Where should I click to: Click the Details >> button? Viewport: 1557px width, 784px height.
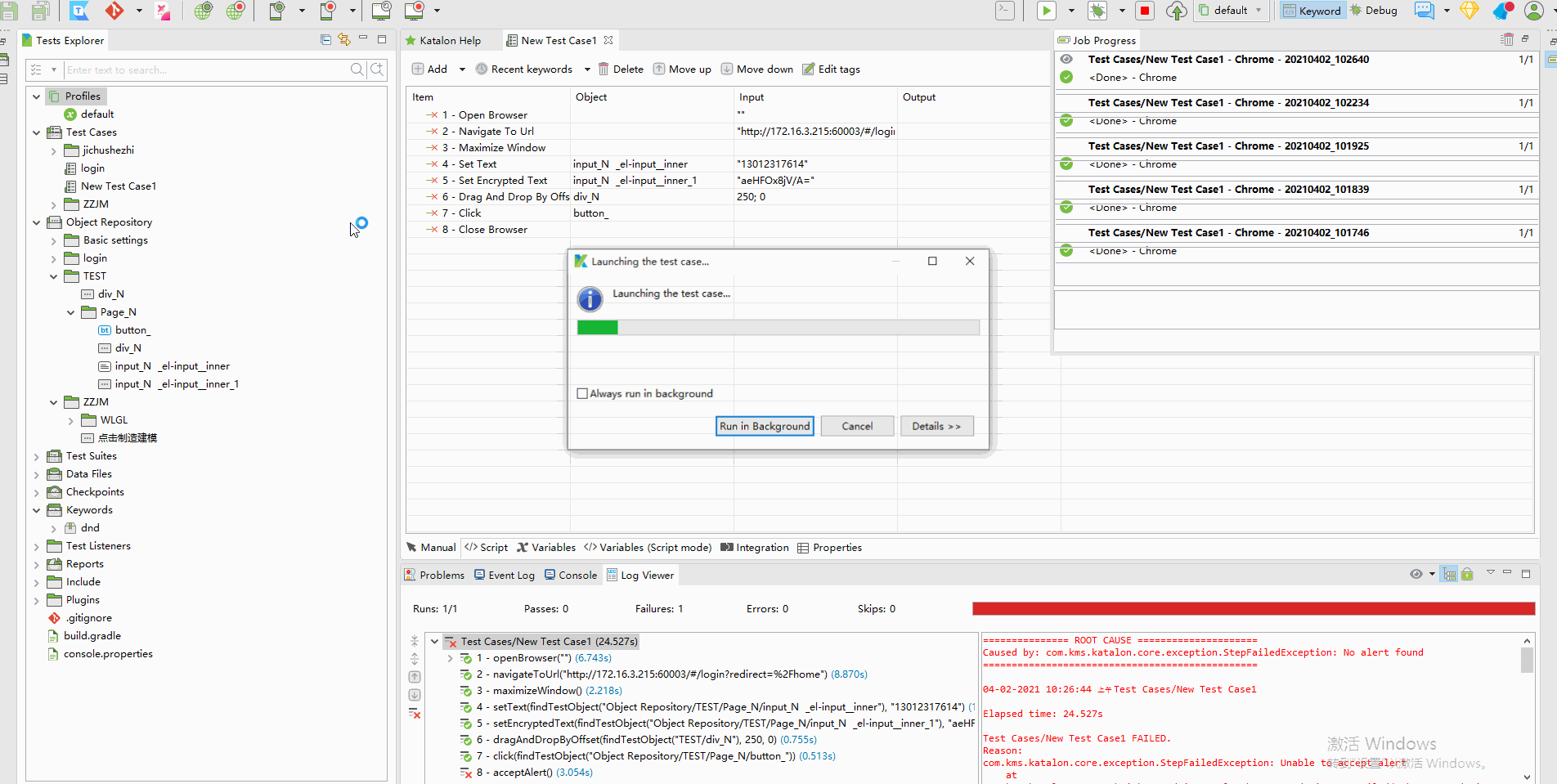click(x=937, y=426)
